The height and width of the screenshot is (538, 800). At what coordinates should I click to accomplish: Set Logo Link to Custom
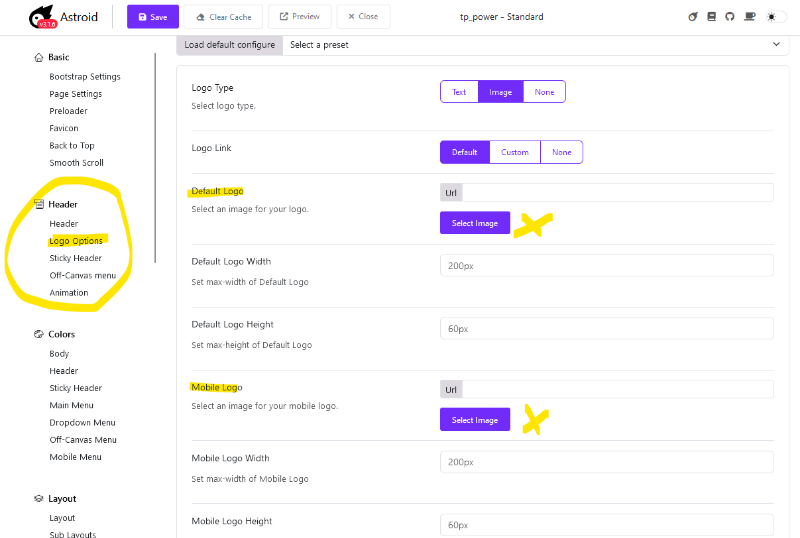click(515, 152)
